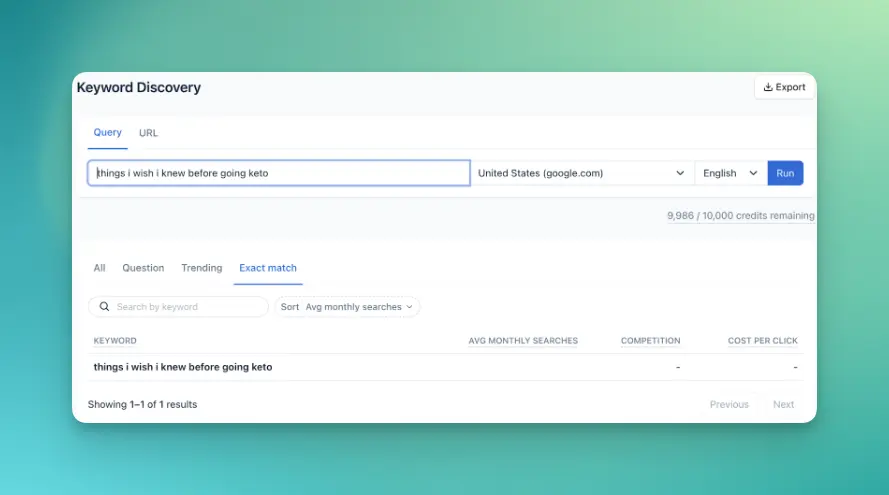Click the magnifier icon in keyword search
889x495 pixels.
click(x=104, y=307)
